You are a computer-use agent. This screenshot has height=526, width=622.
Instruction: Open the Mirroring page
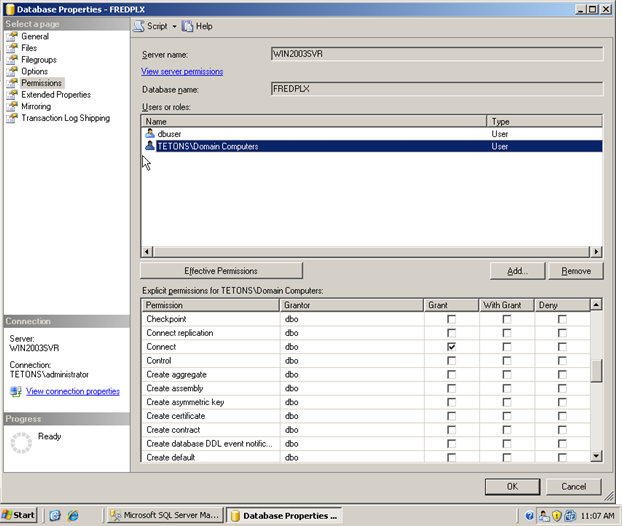[x=36, y=106]
